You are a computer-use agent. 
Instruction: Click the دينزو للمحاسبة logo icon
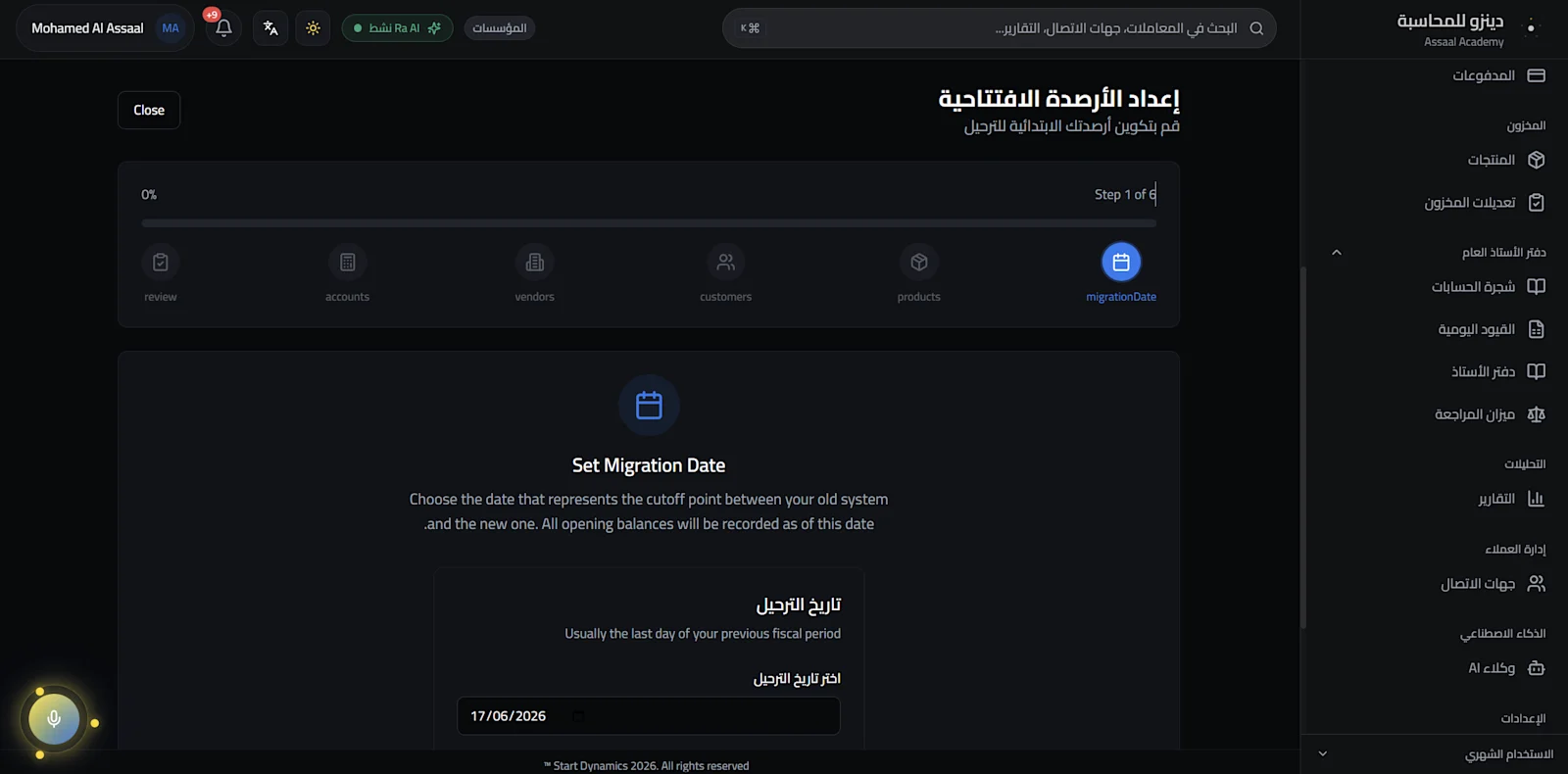pos(1532,28)
